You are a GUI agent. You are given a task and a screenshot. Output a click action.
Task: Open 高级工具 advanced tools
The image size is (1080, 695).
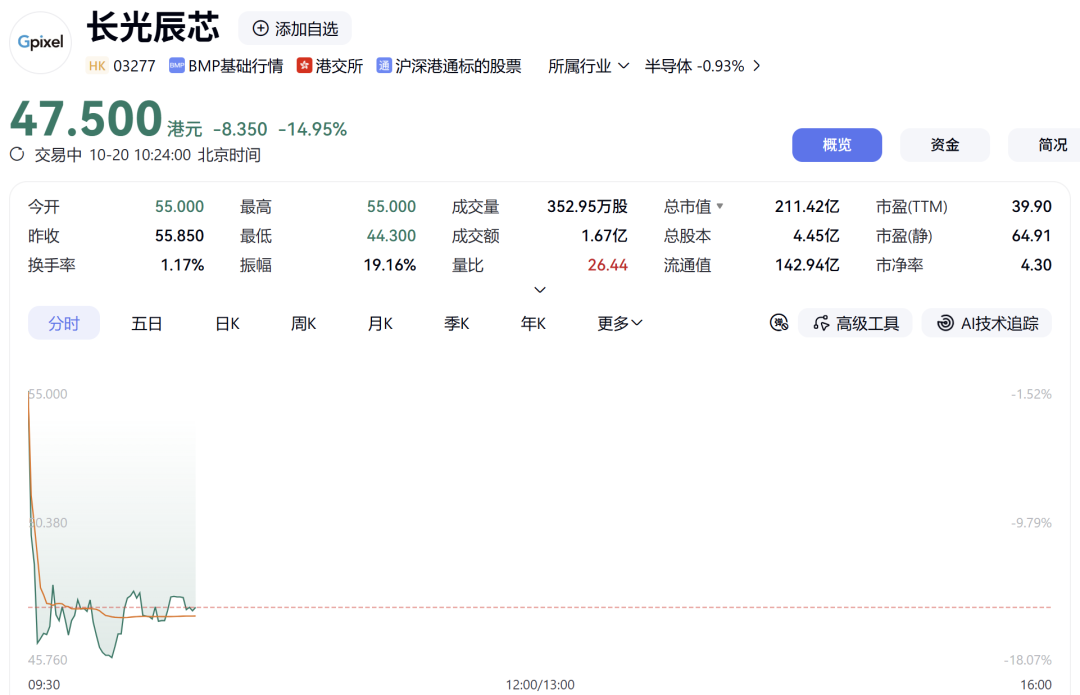click(x=855, y=323)
